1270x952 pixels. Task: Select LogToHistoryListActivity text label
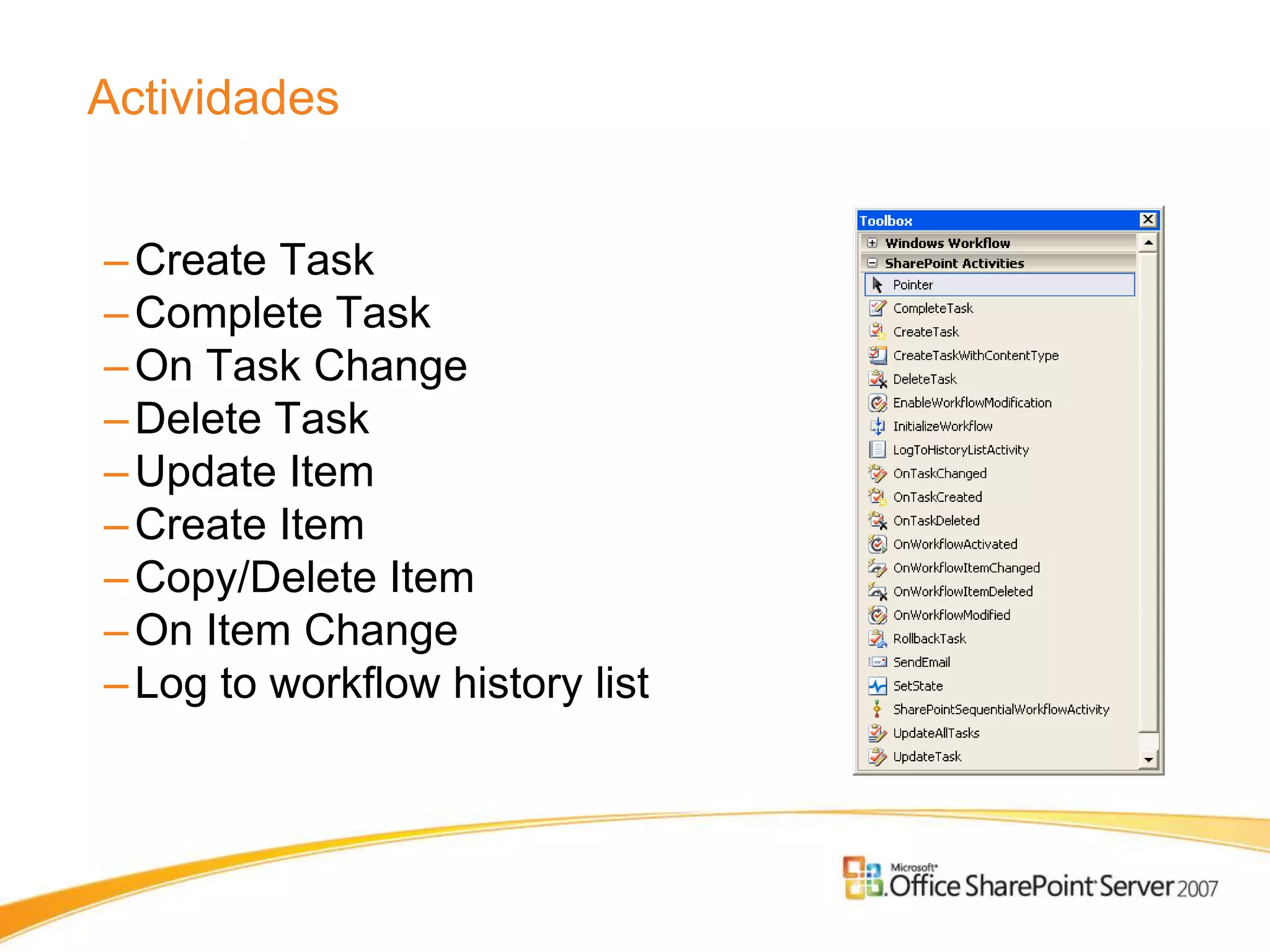click(961, 450)
